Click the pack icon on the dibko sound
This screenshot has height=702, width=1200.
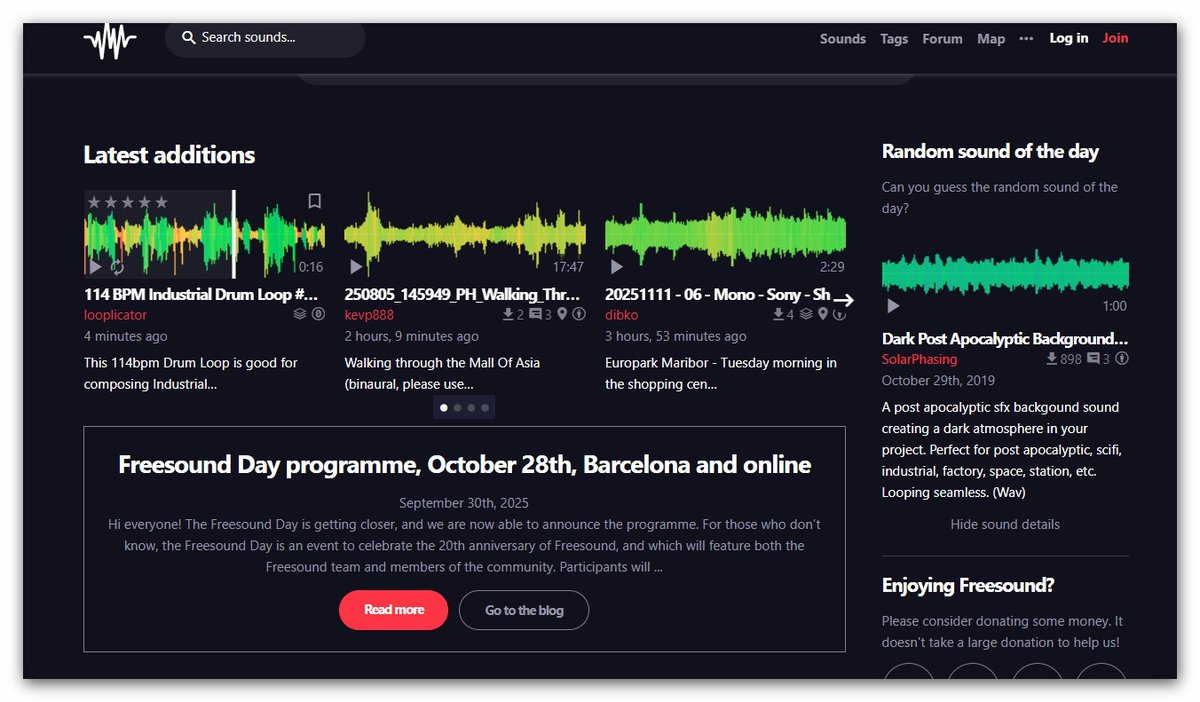pos(806,314)
